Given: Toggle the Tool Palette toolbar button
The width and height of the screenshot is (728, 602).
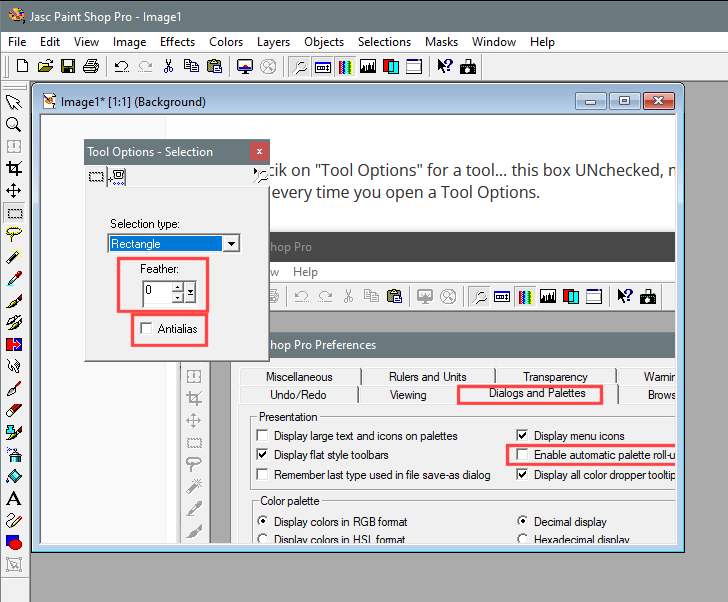Looking at the screenshot, I should point(323,67).
